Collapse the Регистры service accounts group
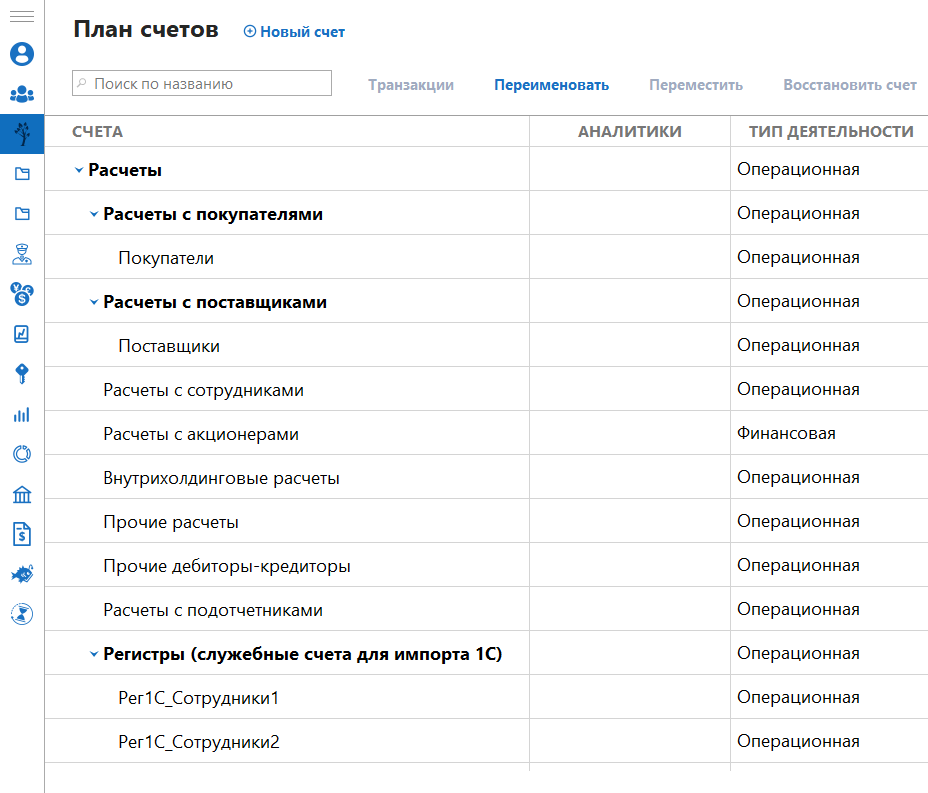 coord(94,654)
